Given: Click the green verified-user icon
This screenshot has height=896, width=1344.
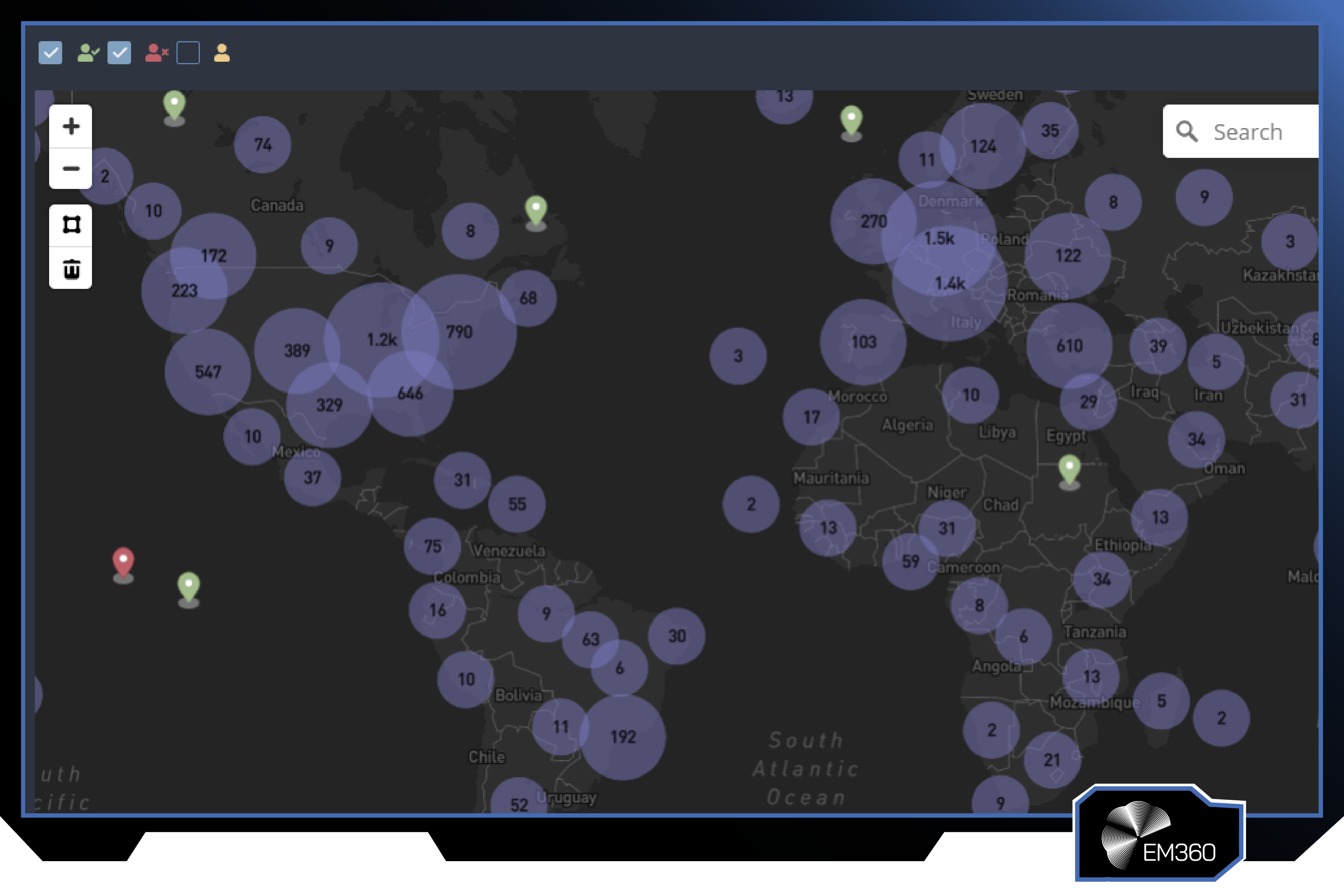Looking at the screenshot, I should point(88,53).
